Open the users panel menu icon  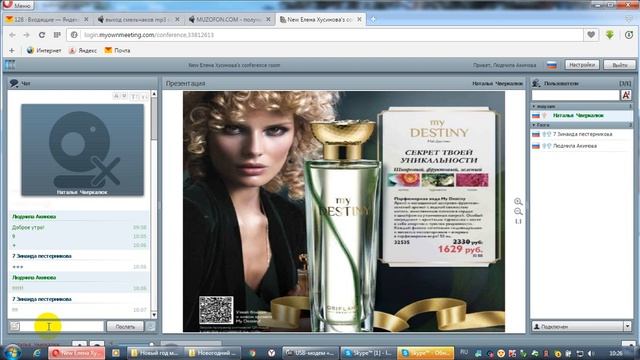tap(536, 83)
